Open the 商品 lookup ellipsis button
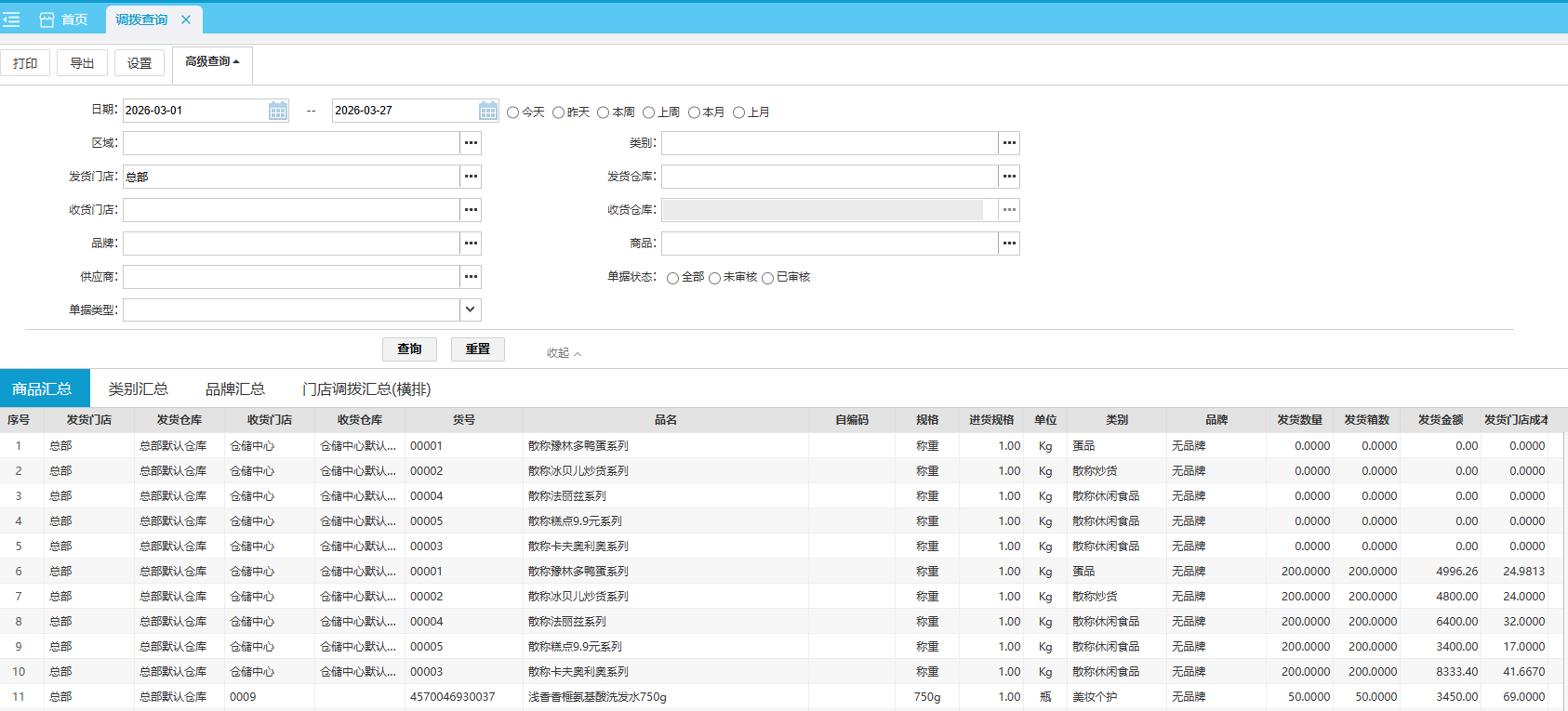The width and height of the screenshot is (1568, 711). pyautogui.click(x=1009, y=244)
